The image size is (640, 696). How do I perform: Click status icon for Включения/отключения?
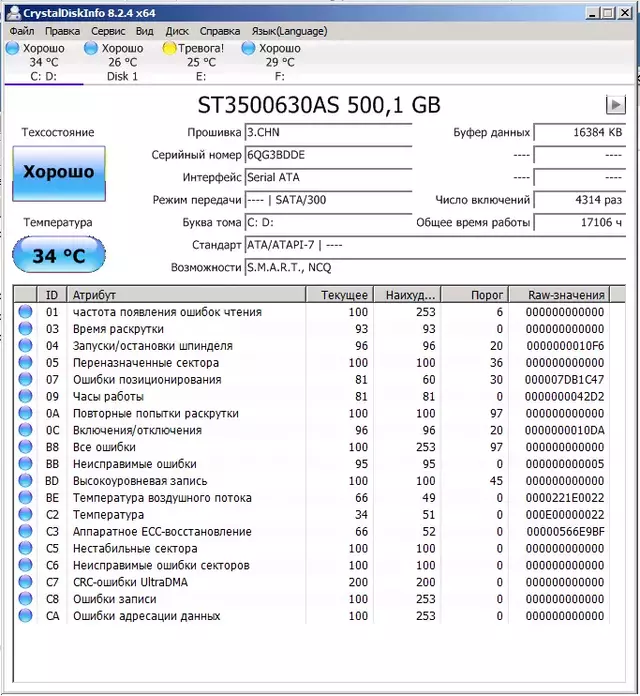(x=25, y=430)
